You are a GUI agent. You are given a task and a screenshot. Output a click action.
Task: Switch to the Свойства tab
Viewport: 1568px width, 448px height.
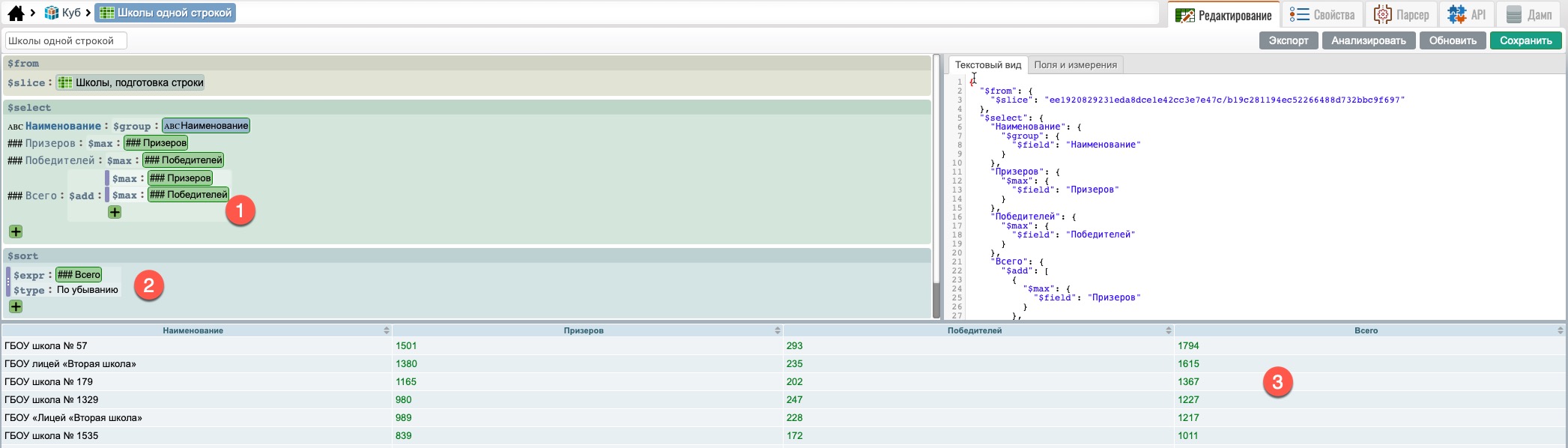(x=1322, y=15)
